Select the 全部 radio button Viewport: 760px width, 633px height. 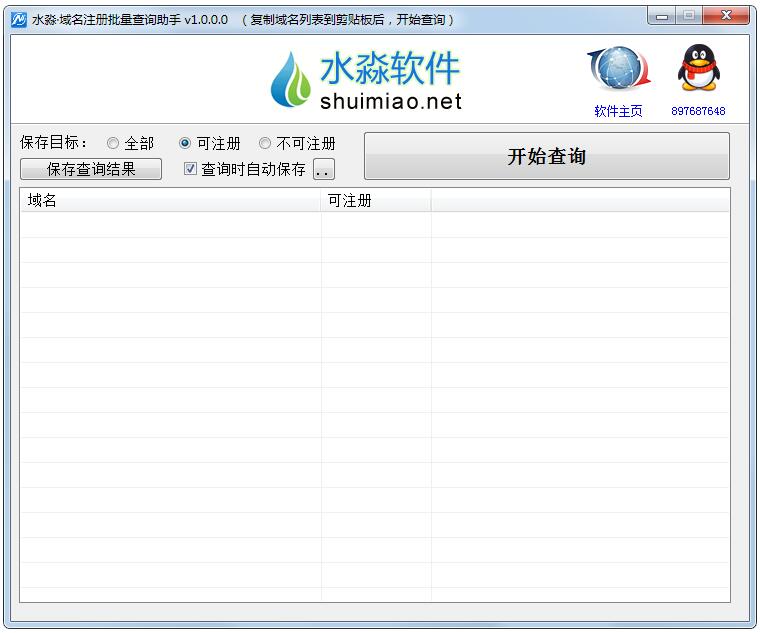(x=112, y=143)
